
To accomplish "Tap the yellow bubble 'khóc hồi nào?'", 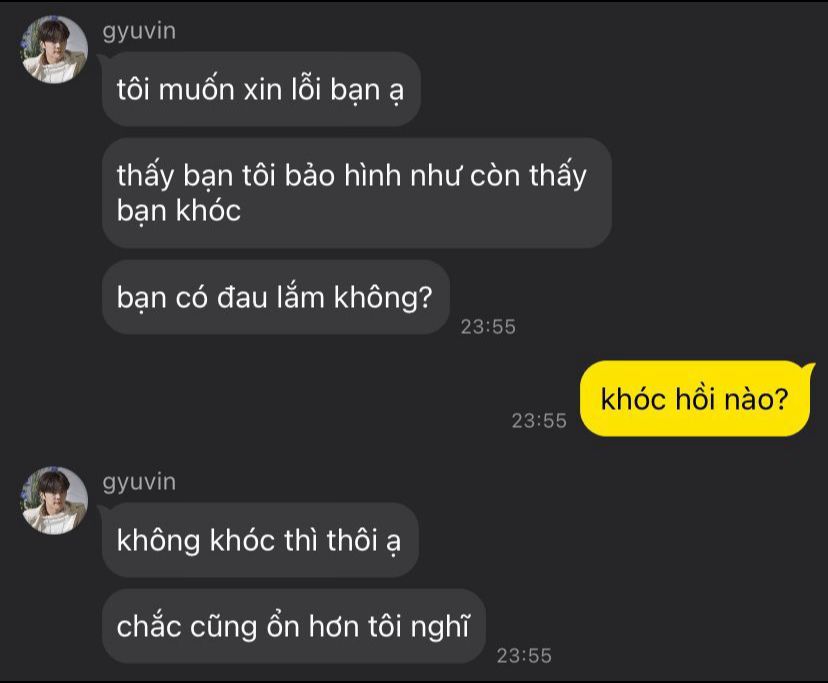I will pos(695,399).
